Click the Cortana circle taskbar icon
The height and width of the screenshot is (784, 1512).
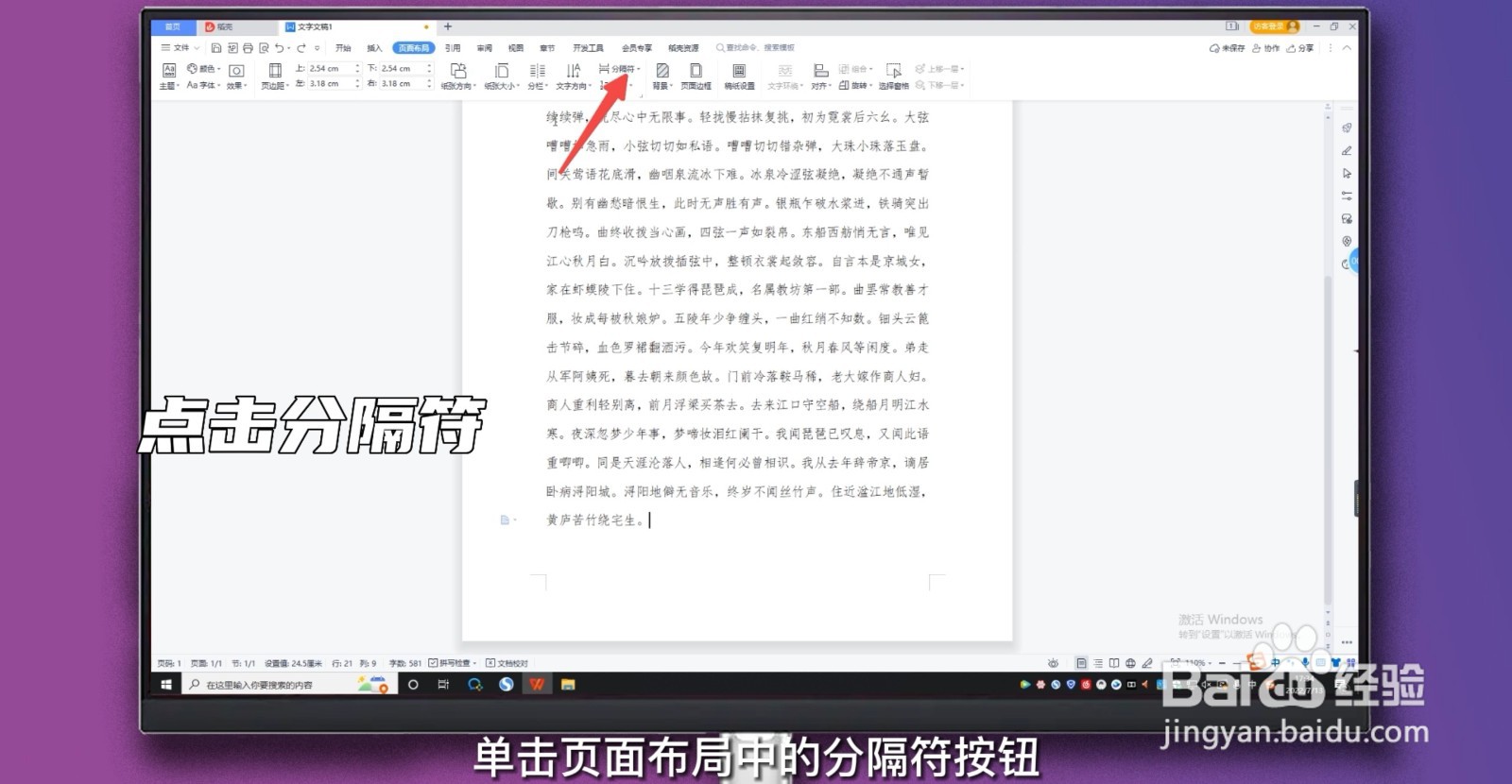point(413,685)
